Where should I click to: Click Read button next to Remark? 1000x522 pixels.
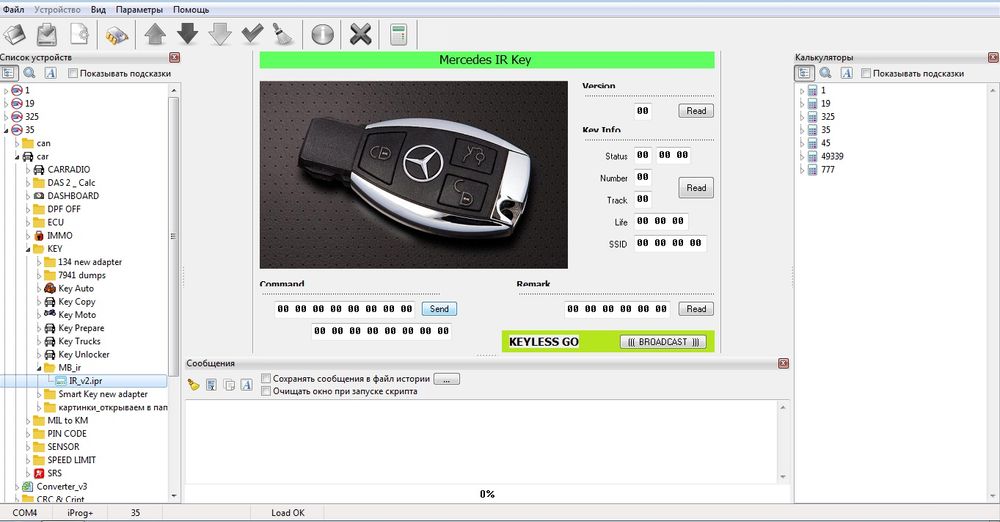coord(696,309)
